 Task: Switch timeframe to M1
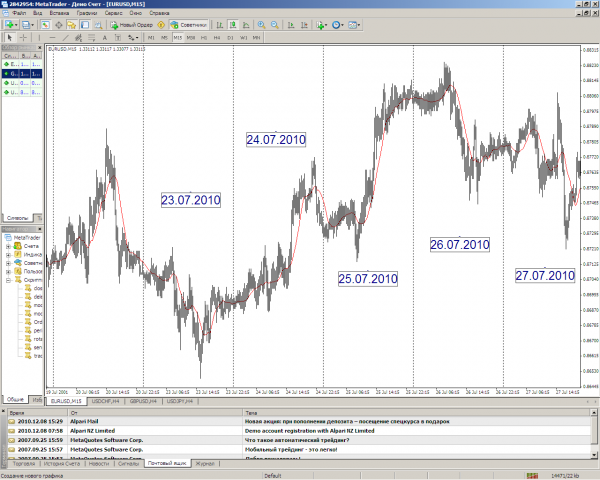pyautogui.click(x=151, y=38)
